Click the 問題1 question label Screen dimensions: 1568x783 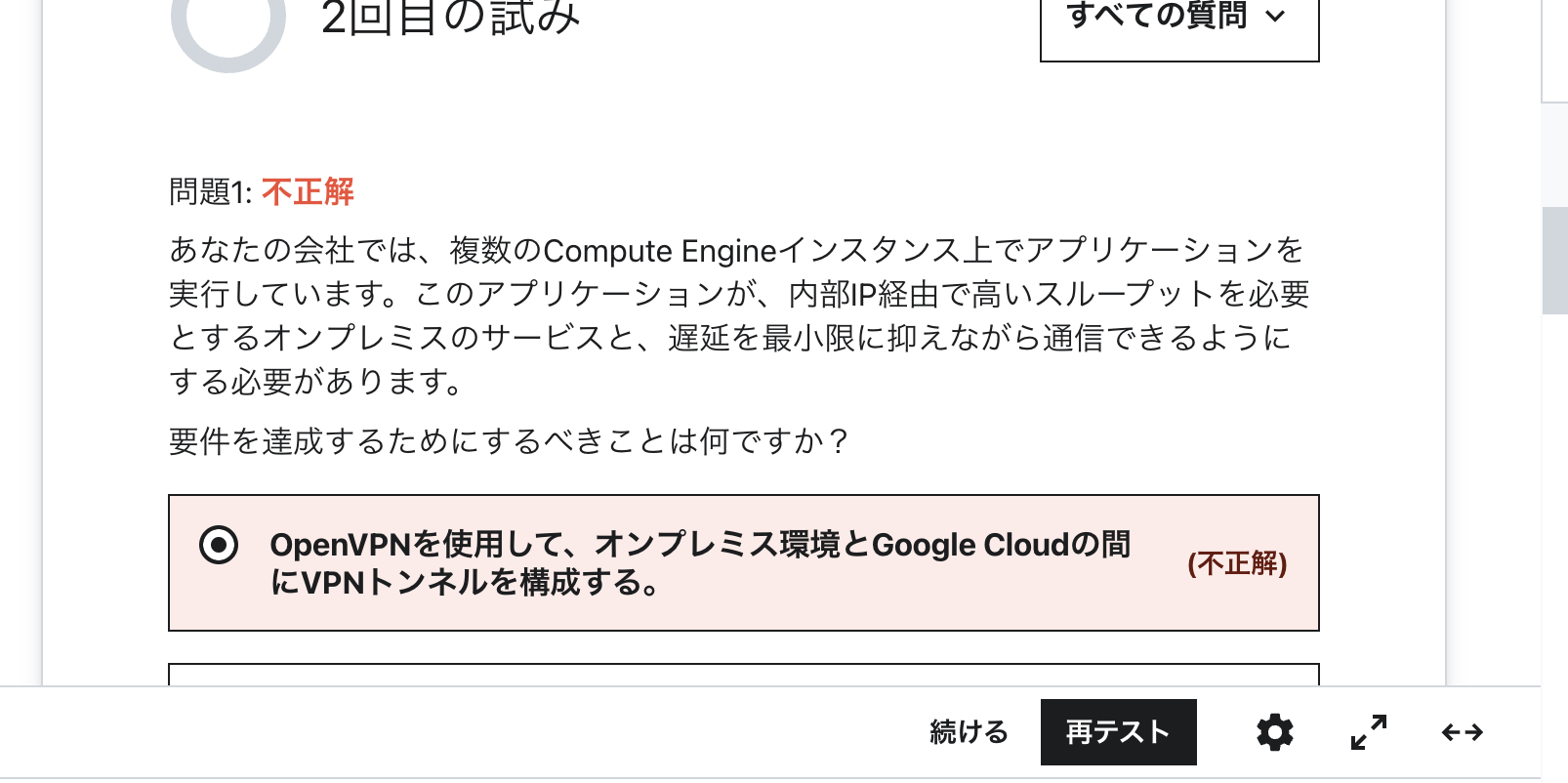point(210,191)
